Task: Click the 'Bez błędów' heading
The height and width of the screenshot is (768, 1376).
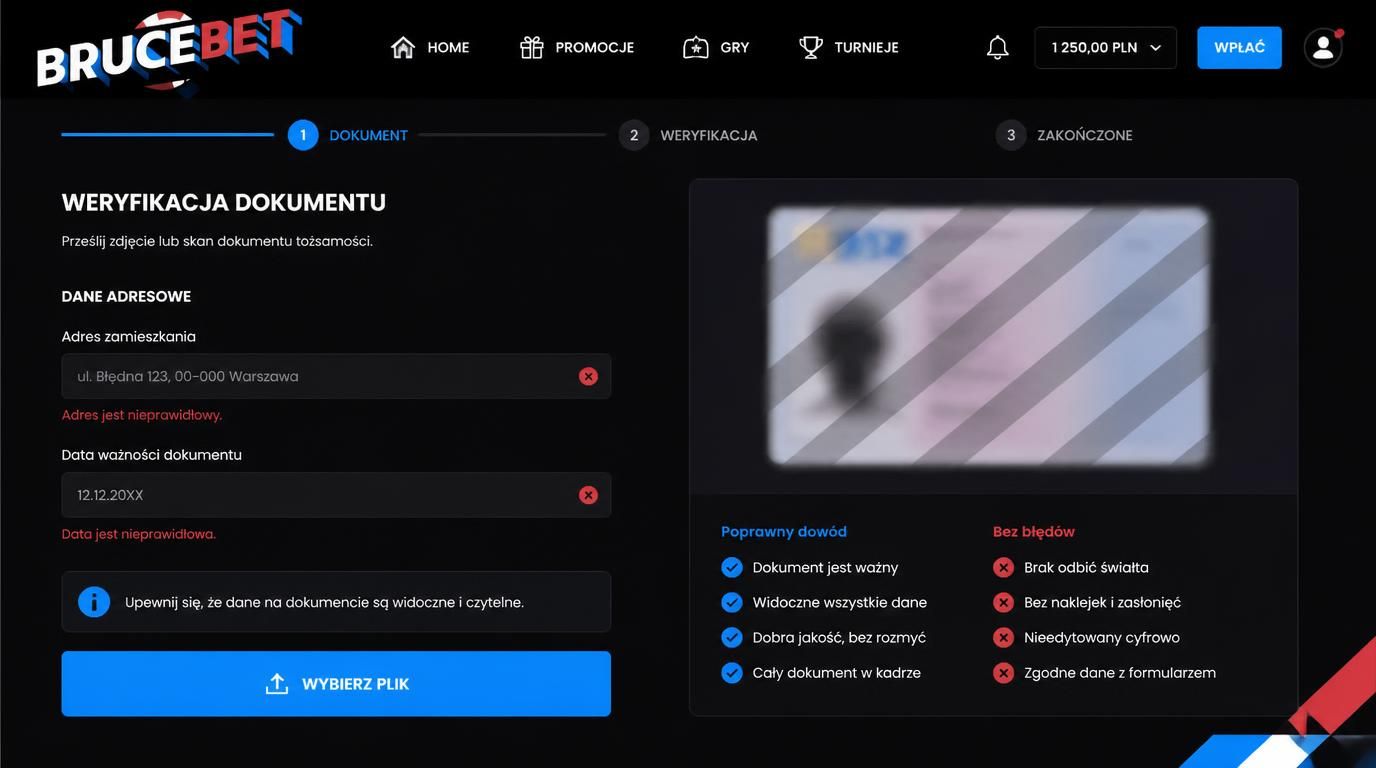Action: tap(1034, 532)
